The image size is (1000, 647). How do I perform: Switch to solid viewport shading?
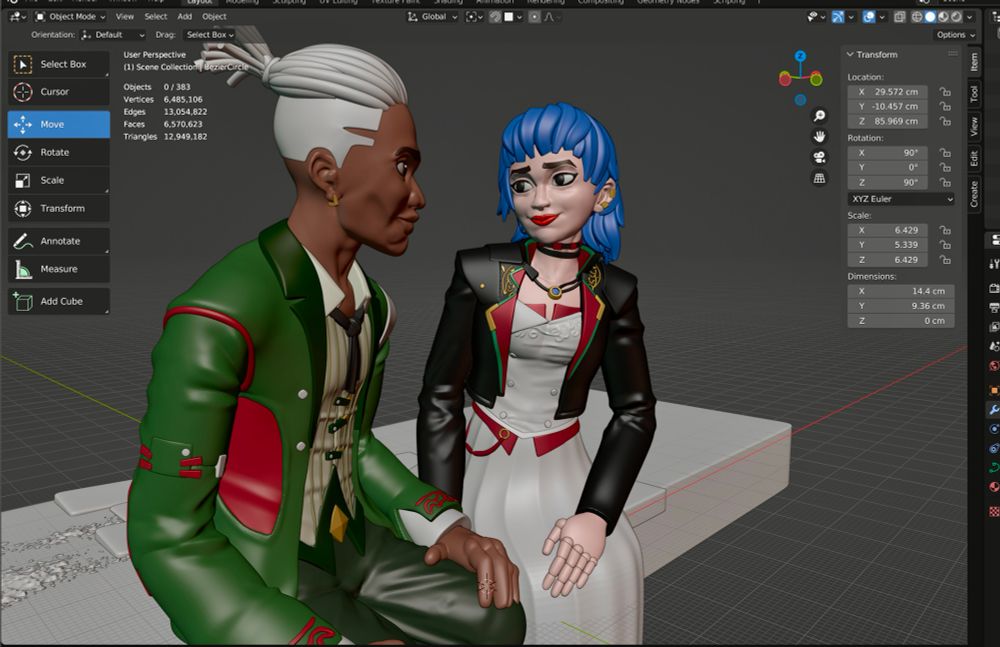pyautogui.click(x=930, y=17)
